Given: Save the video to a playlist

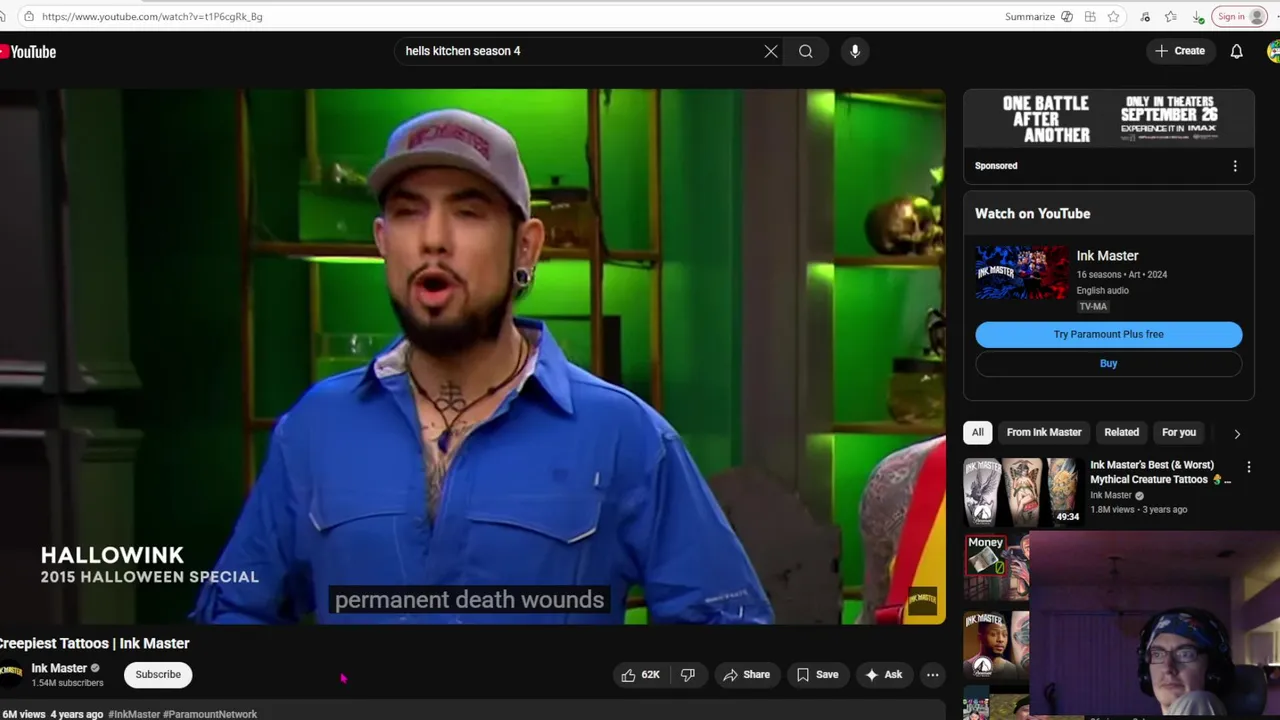Looking at the screenshot, I should (x=817, y=675).
